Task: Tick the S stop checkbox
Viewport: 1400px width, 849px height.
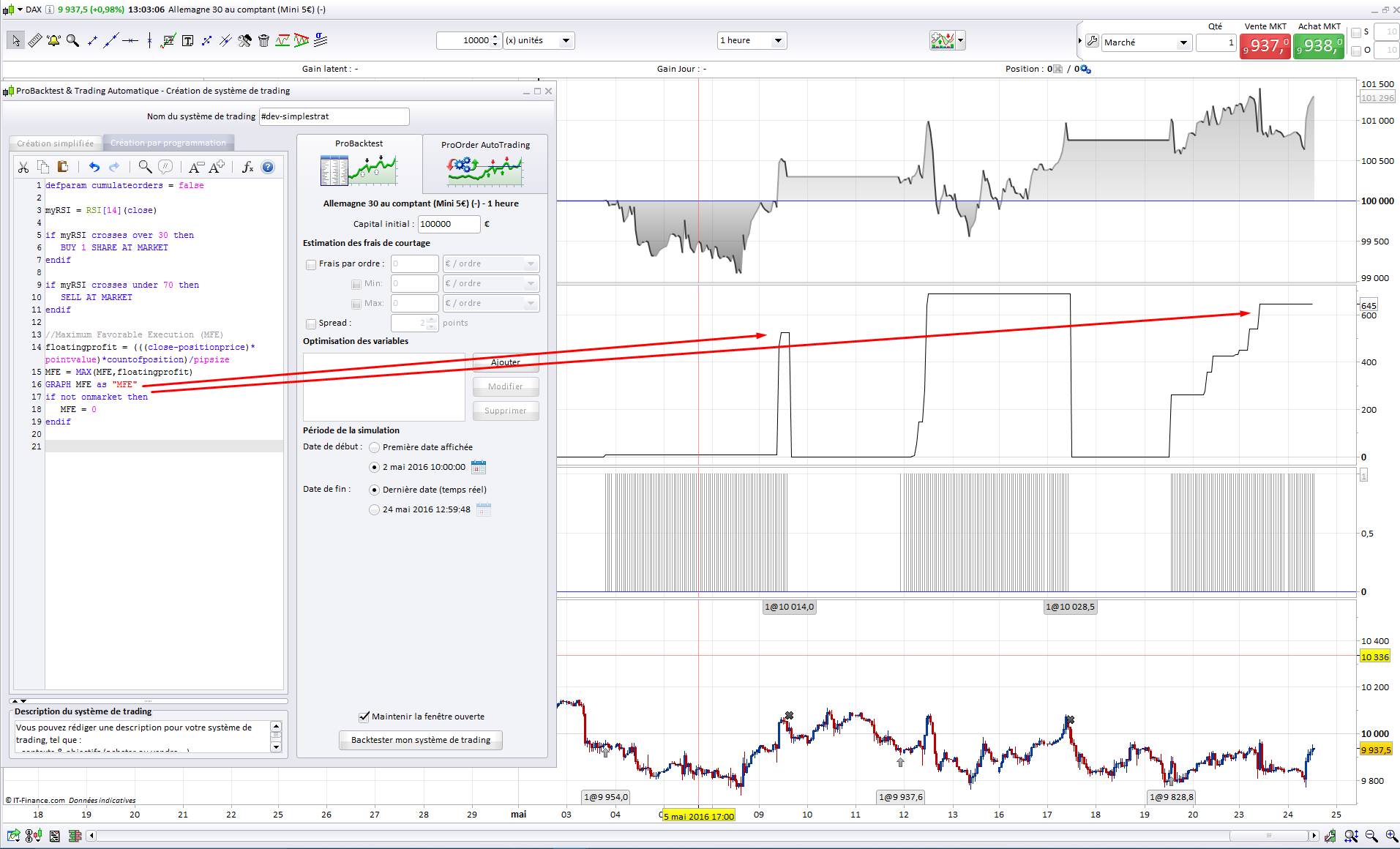Action: pos(1356,32)
